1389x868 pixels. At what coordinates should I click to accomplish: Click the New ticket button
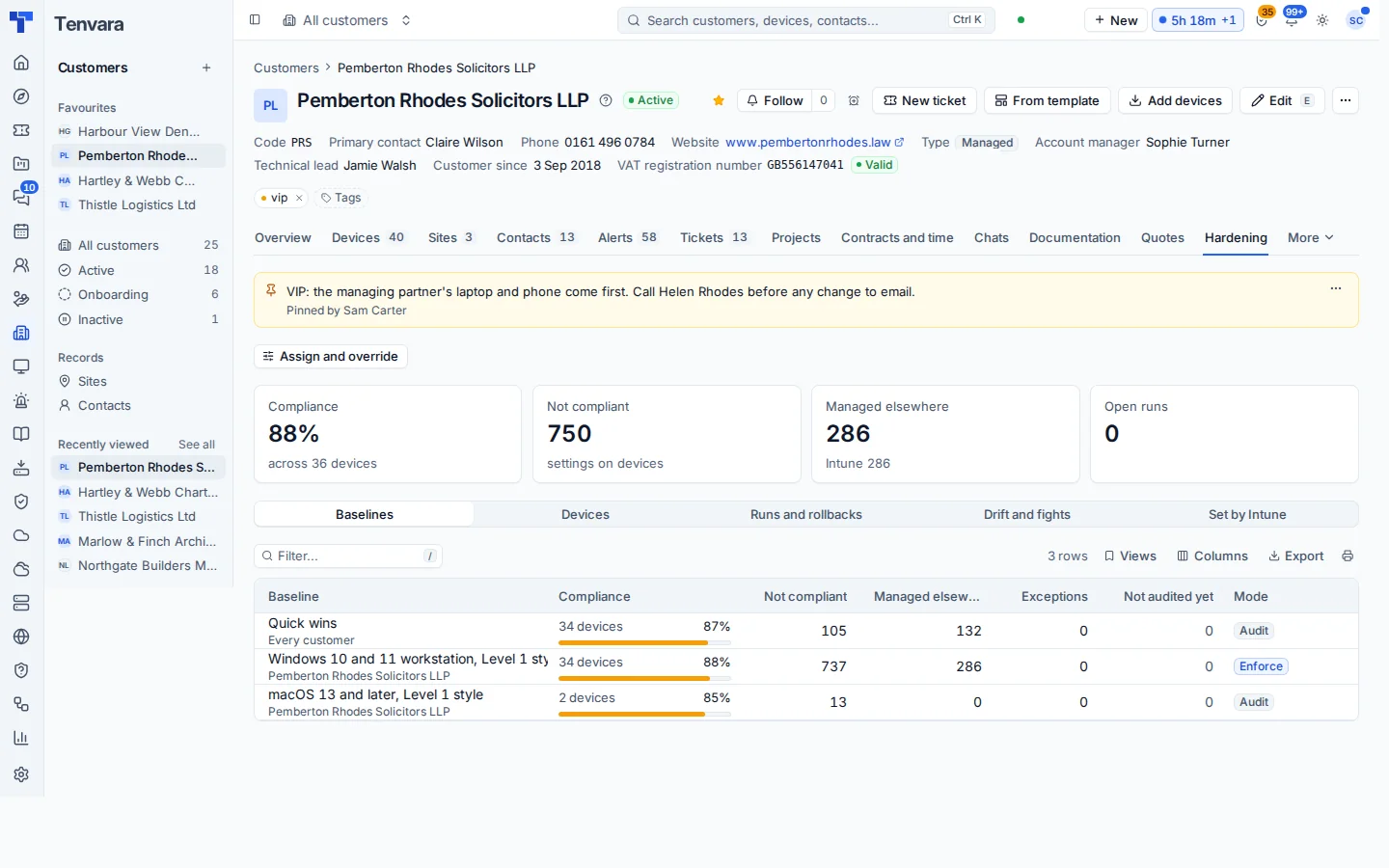coord(925,100)
